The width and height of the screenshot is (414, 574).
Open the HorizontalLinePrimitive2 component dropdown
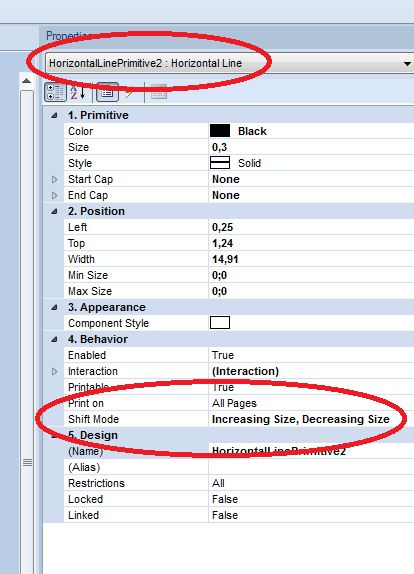(x=407, y=64)
